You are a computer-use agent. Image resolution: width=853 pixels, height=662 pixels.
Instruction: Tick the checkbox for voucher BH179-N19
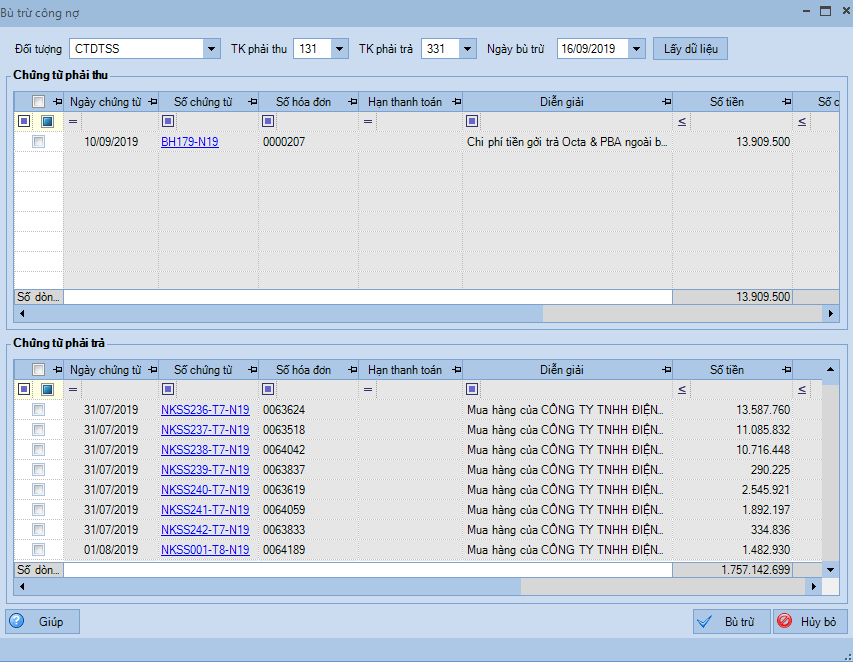(x=38, y=141)
